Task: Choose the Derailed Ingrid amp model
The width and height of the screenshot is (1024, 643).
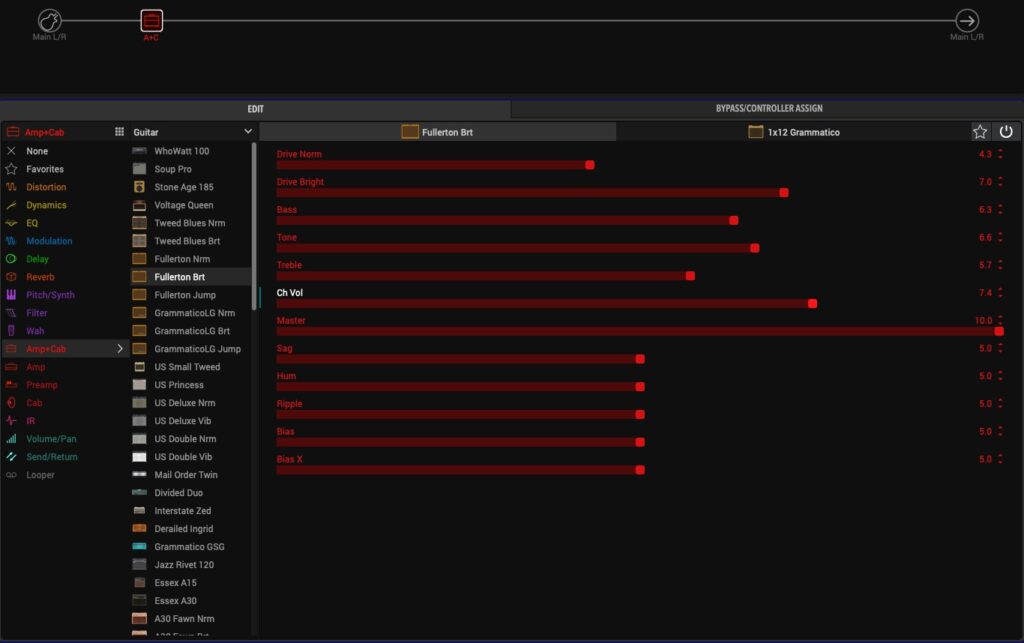Action: point(183,529)
